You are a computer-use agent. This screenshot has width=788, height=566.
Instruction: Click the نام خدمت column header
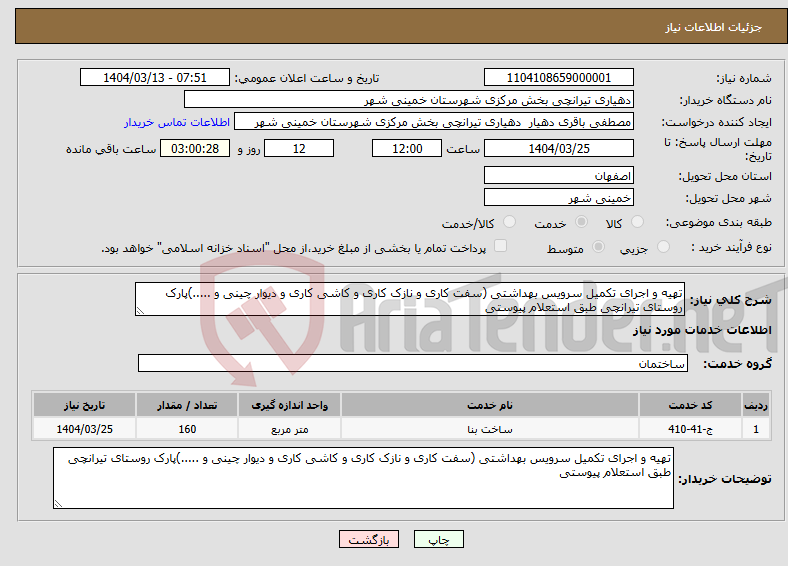[490, 405]
